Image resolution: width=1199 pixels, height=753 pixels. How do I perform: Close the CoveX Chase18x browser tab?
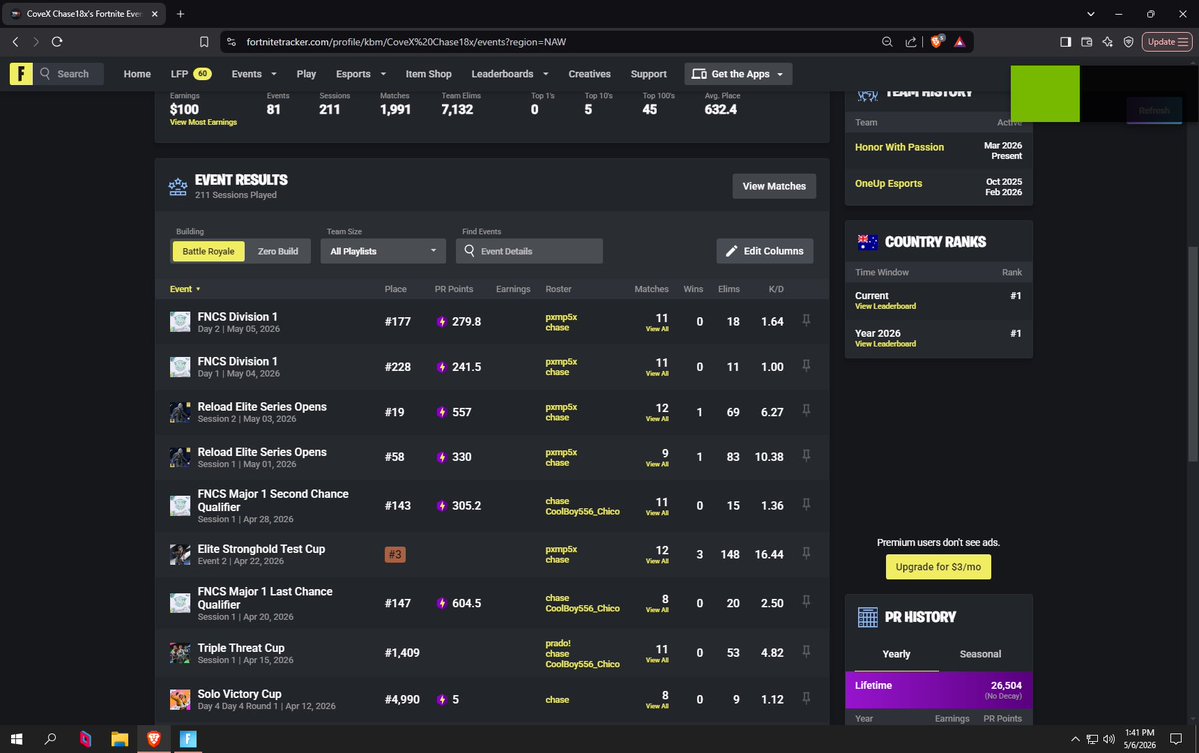pos(154,14)
